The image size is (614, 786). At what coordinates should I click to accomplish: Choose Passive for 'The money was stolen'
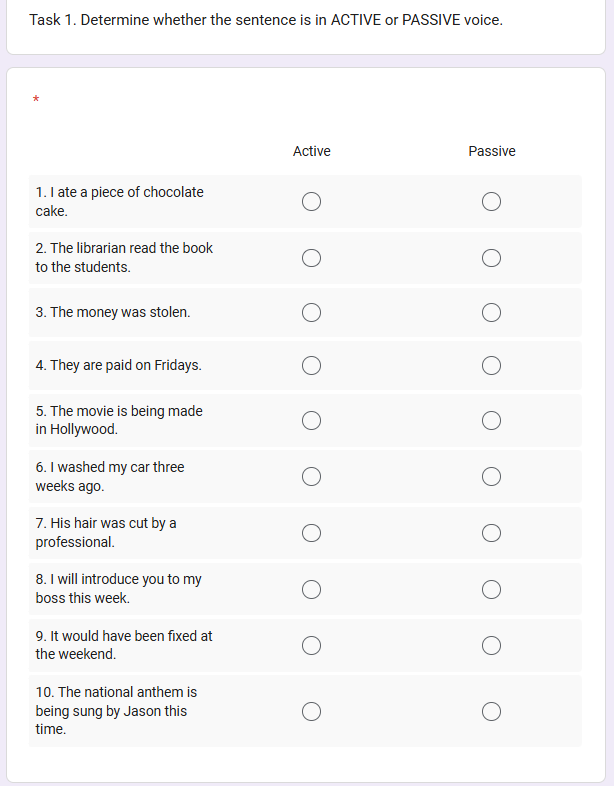[491, 313]
